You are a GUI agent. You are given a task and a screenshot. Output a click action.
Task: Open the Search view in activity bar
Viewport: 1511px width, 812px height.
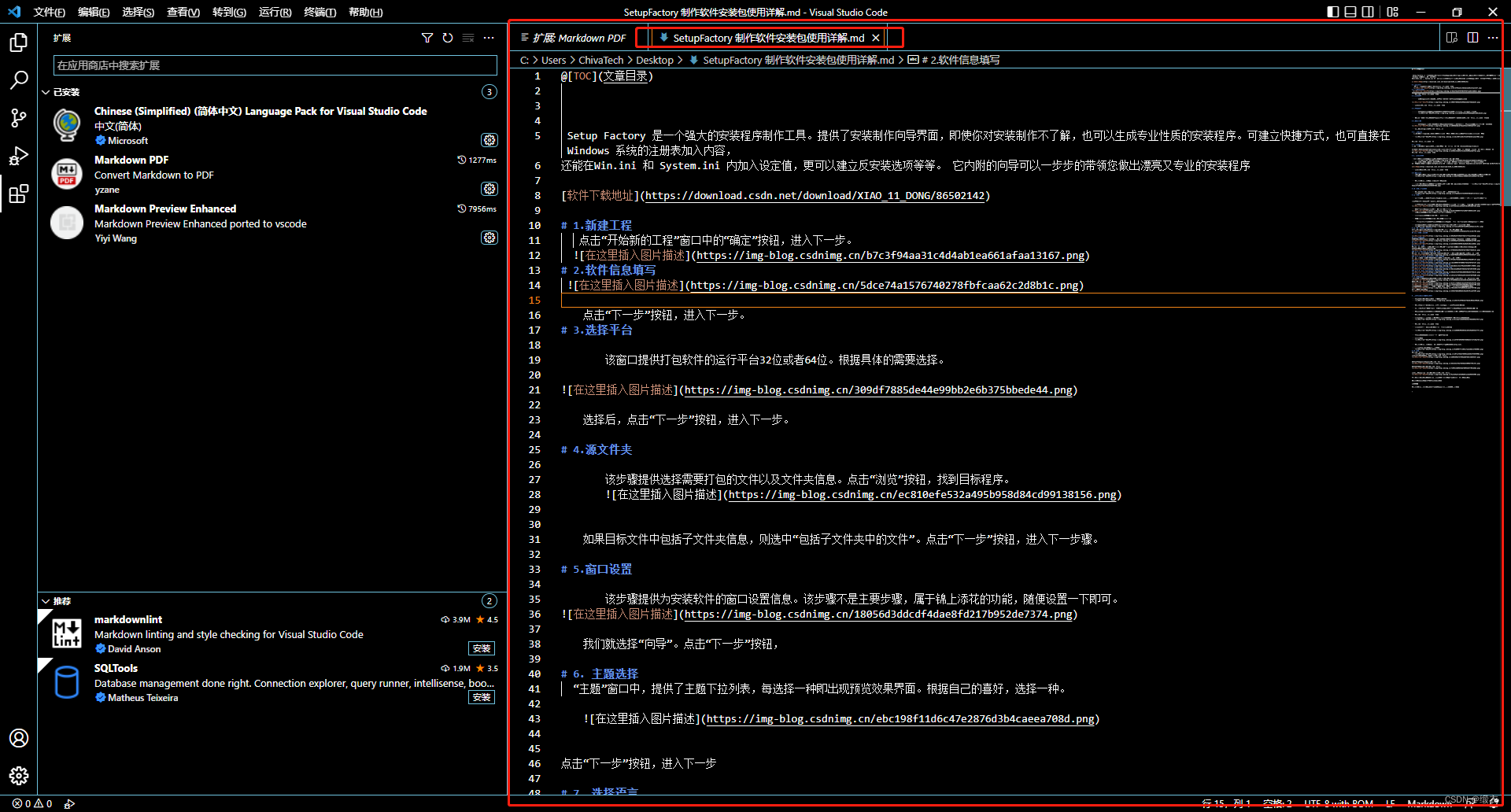point(19,80)
